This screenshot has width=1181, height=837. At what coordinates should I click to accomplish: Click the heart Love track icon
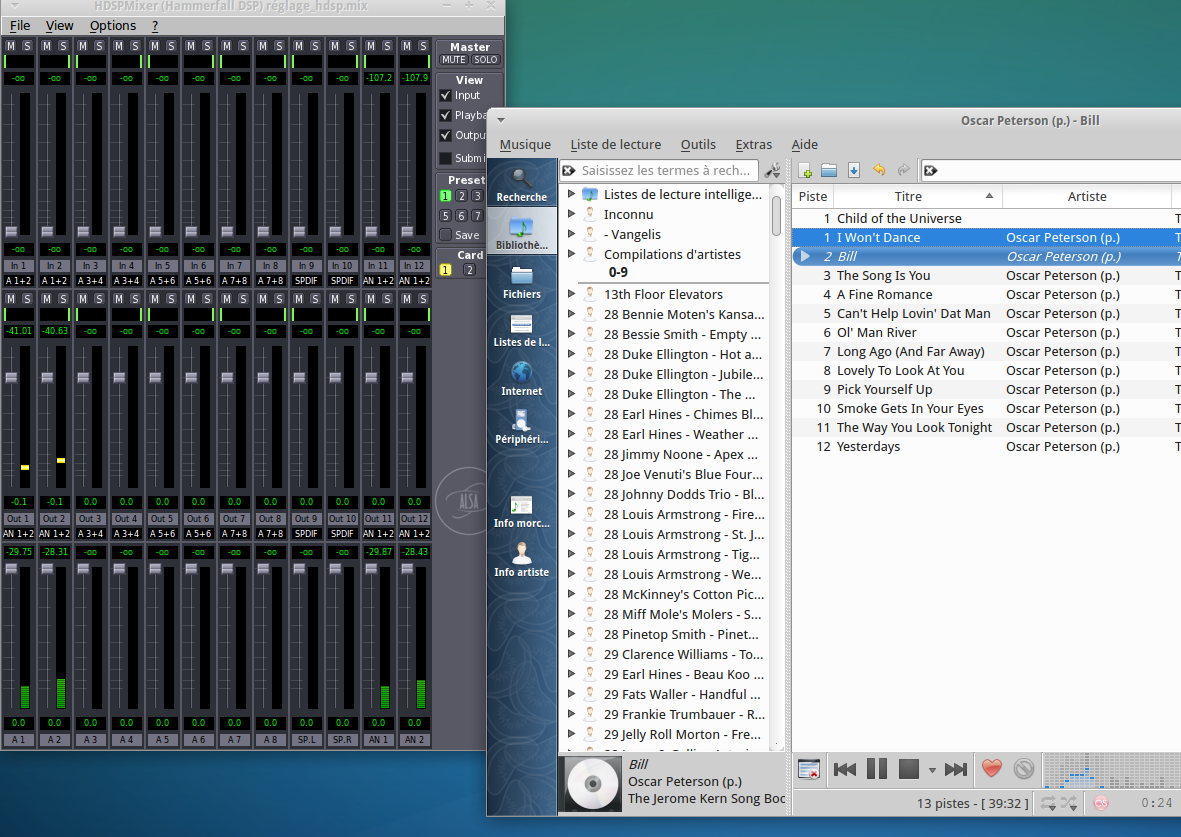point(991,769)
